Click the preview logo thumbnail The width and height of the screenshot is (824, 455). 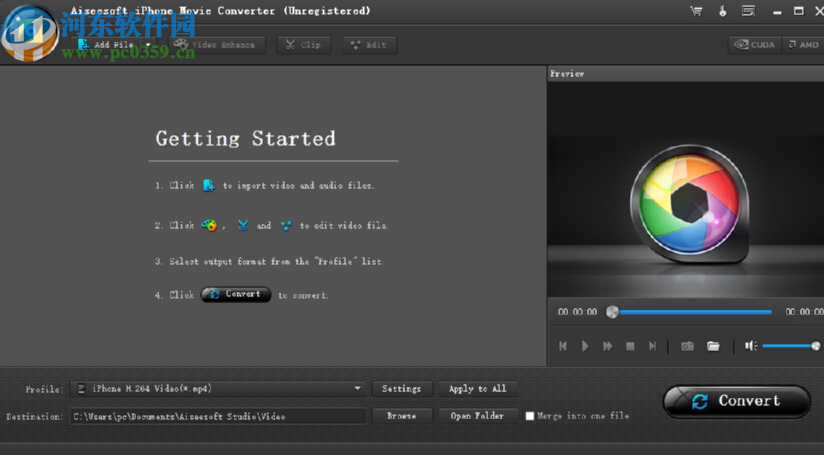[689, 204]
